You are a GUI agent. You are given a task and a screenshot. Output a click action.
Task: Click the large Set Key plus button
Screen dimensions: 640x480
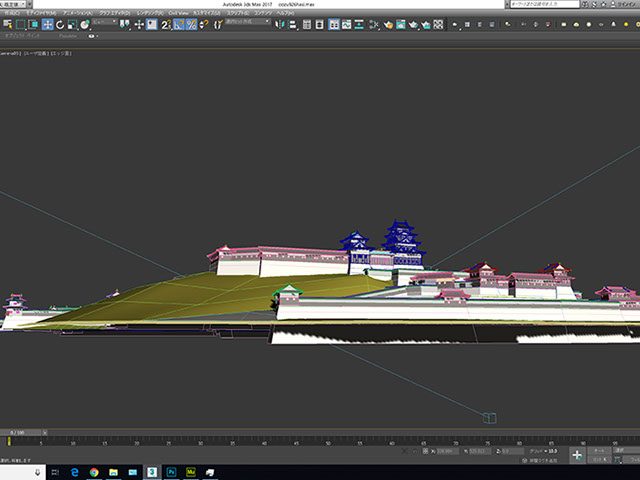pyautogui.click(x=577, y=455)
